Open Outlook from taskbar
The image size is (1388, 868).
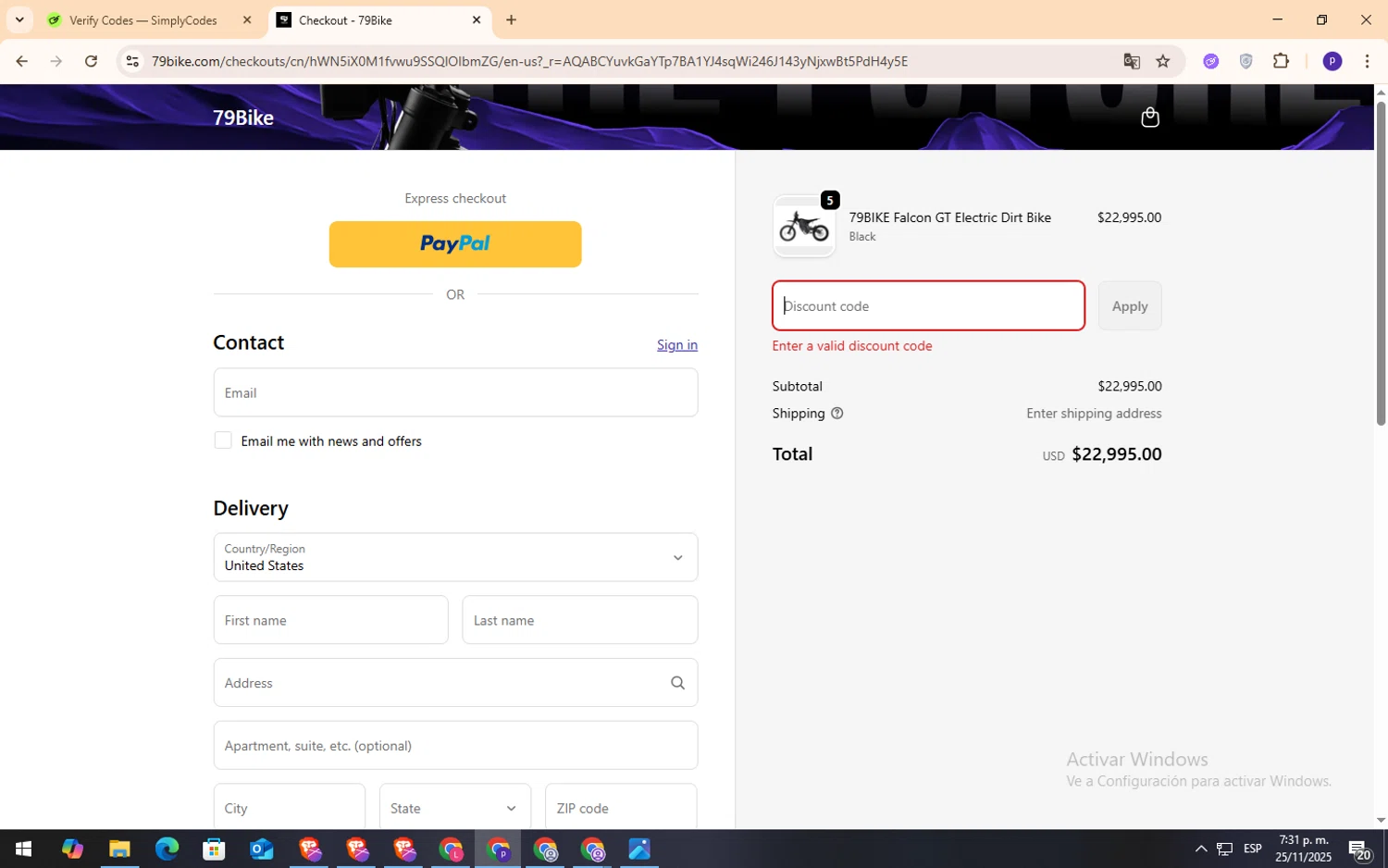(x=262, y=849)
